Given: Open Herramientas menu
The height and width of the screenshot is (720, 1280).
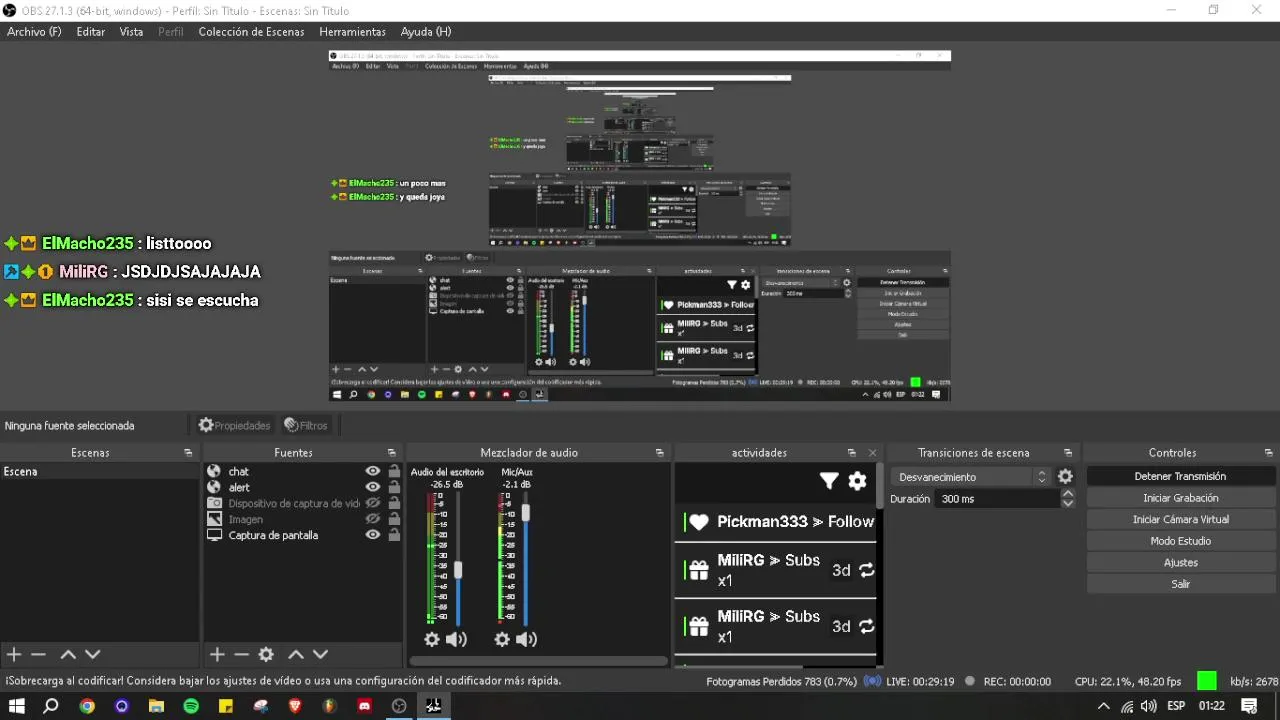Looking at the screenshot, I should (353, 32).
